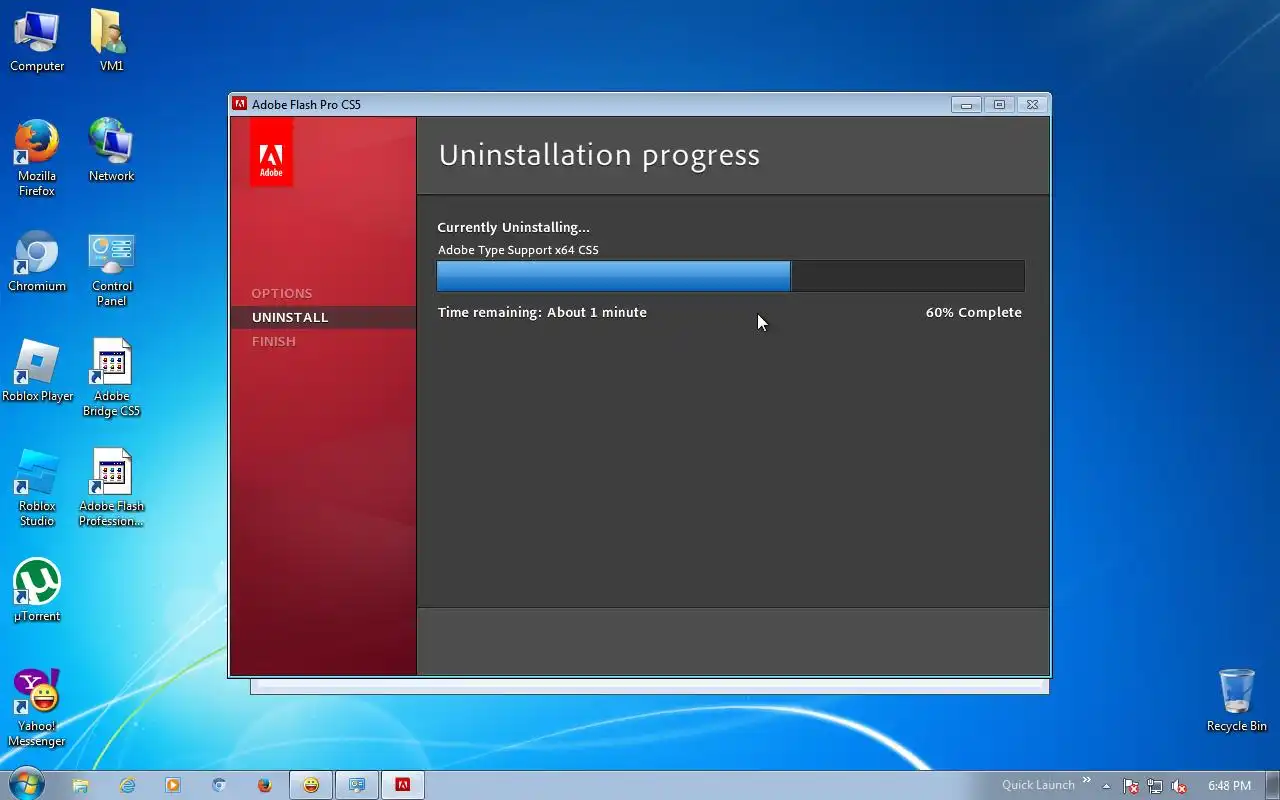Switch to the Control Panel taskbar button

tap(357, 785)
